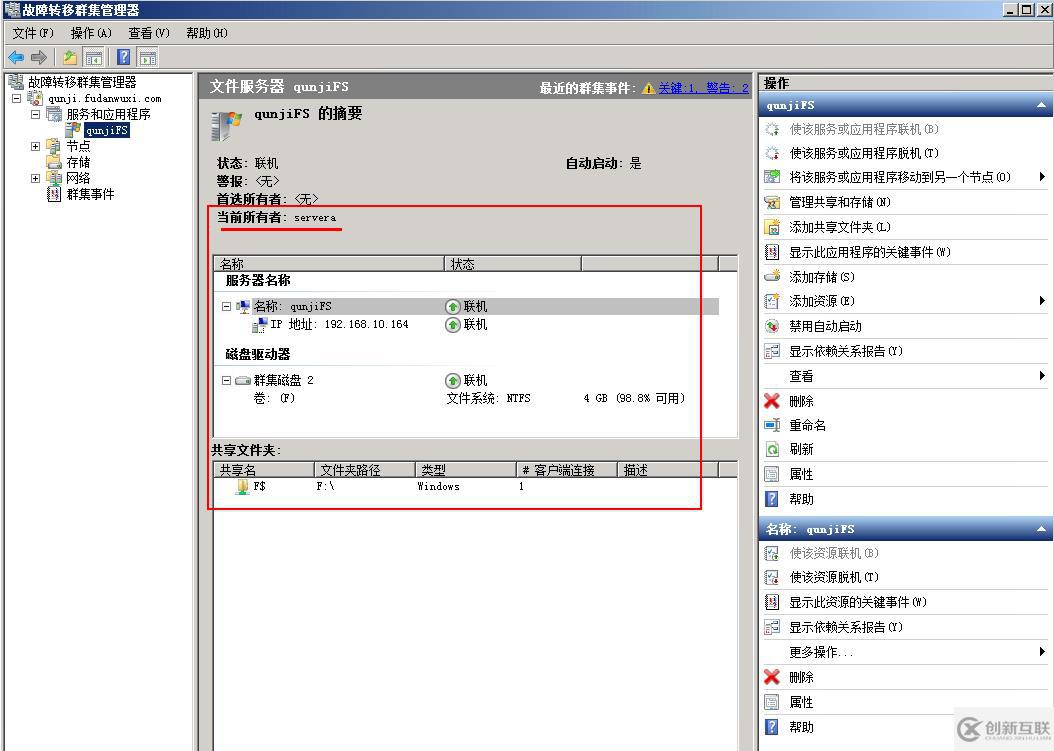The height and width of the screenshot is (751, 1054).
Task: Select the F$ shared folder row
Action: [x=259, y=486]
